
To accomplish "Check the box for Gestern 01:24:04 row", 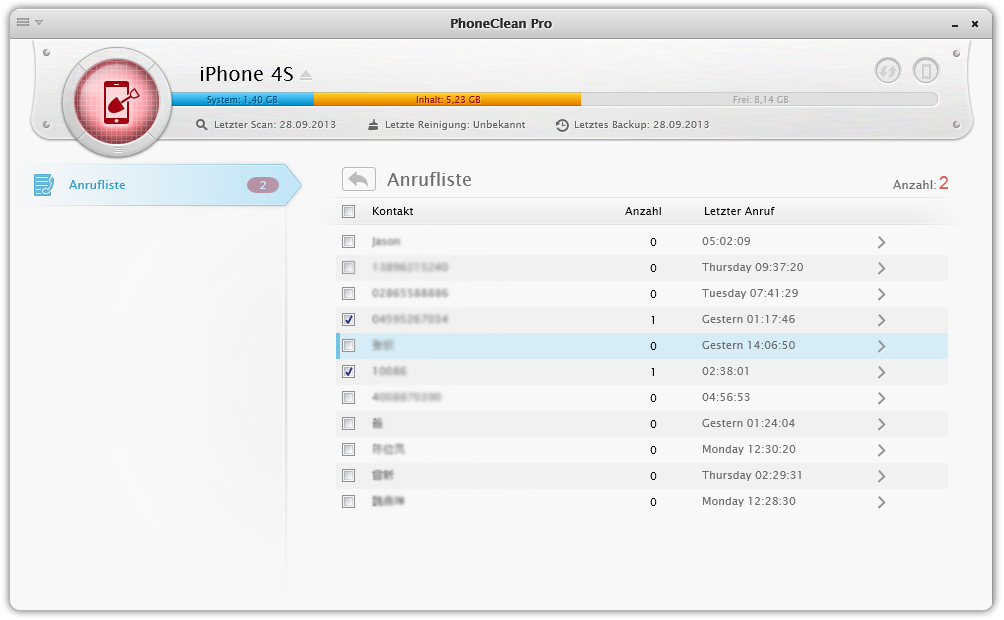I will (348, 423).
